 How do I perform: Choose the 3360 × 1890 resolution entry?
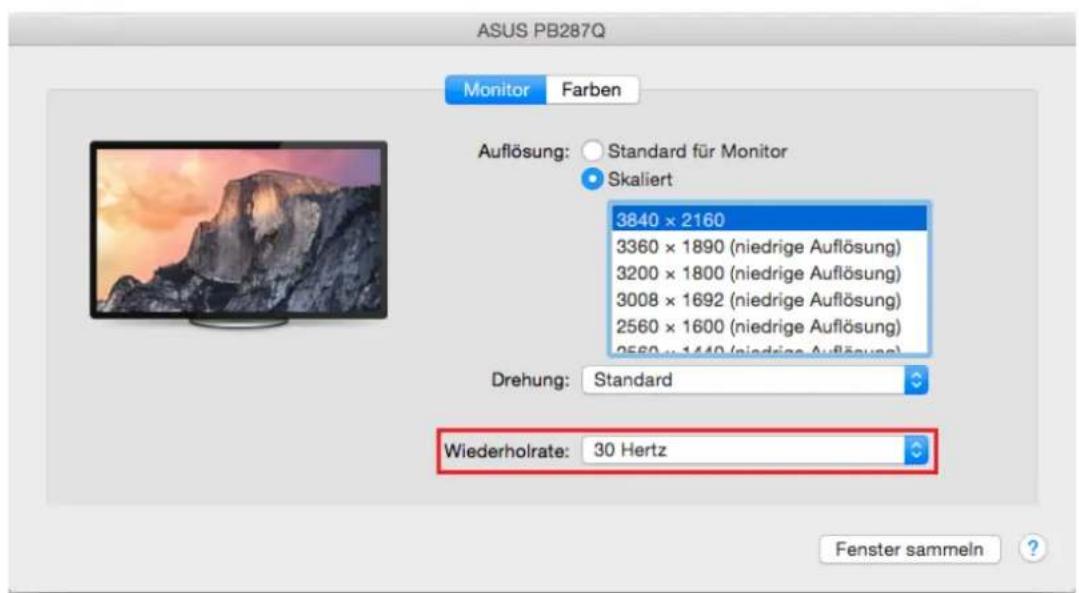click(769, 247)
